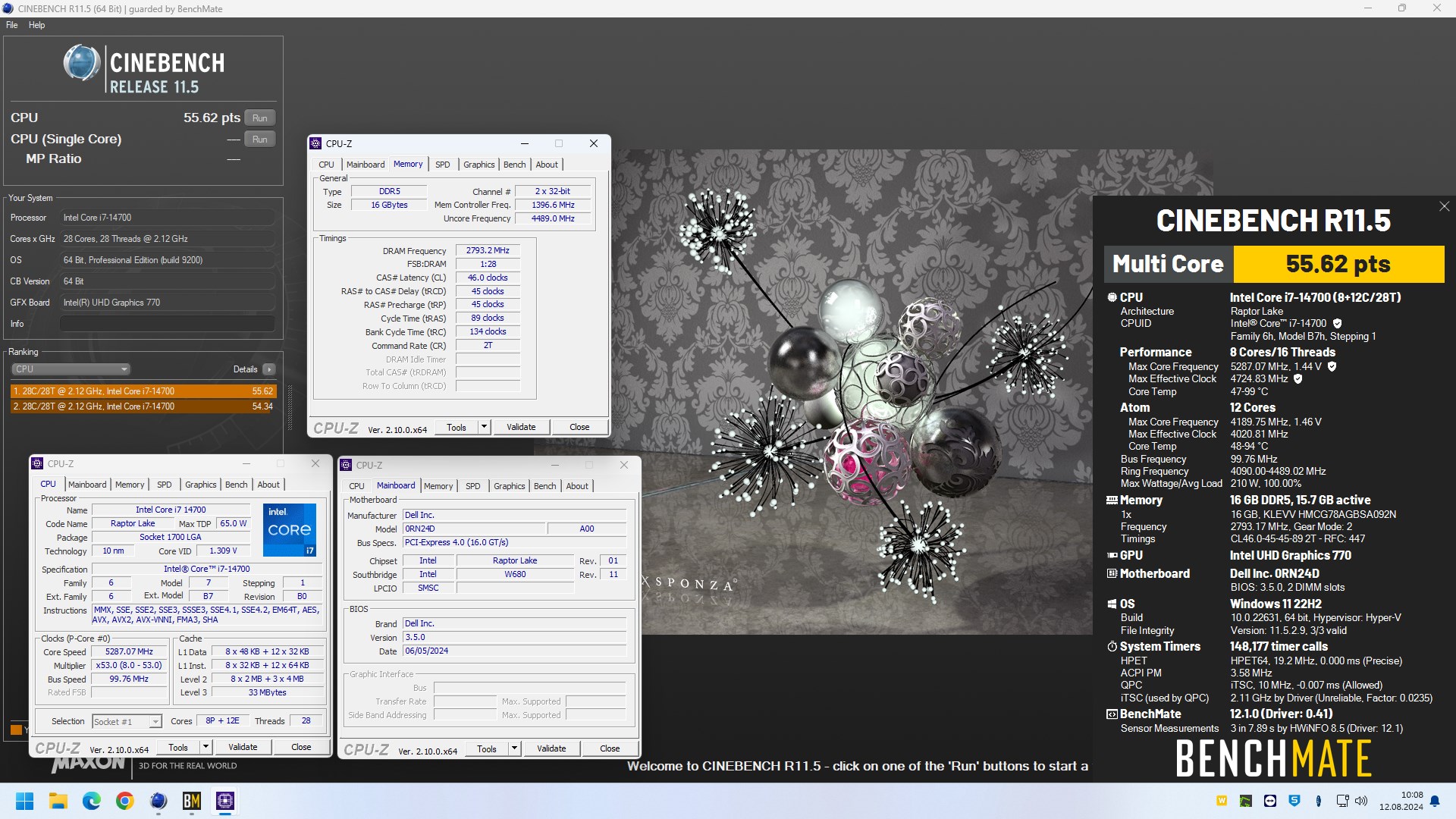Viewport: 1456px width, 819px height.
Task: Open the File menu in Cinebench
Action: click(x=12, y=25)
